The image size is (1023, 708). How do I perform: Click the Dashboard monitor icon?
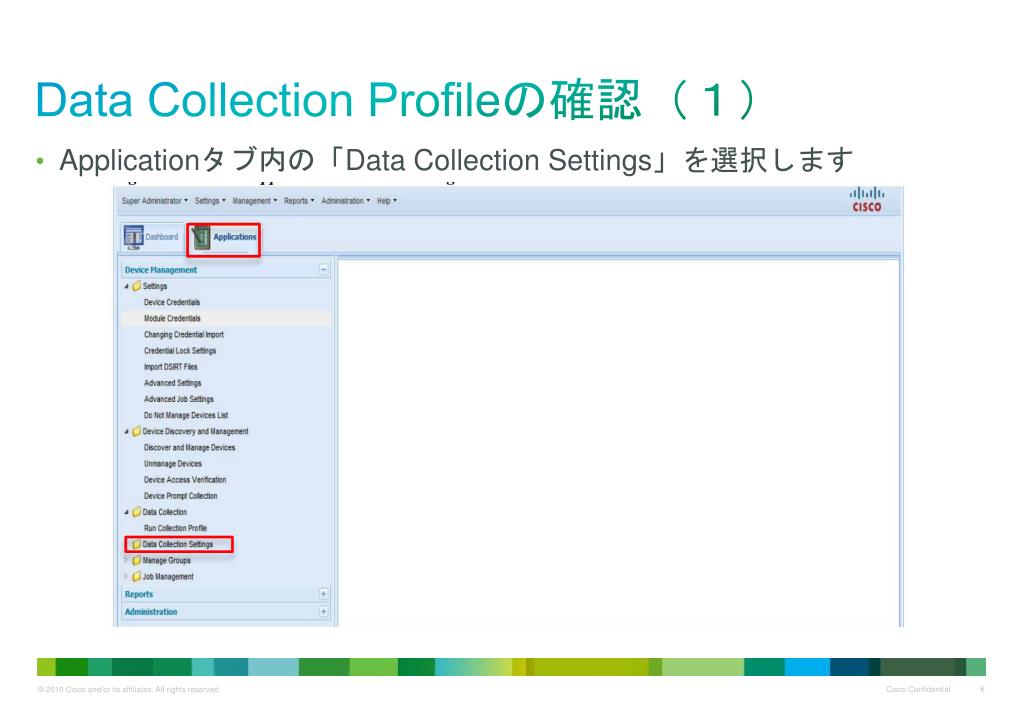pos(133,238)
